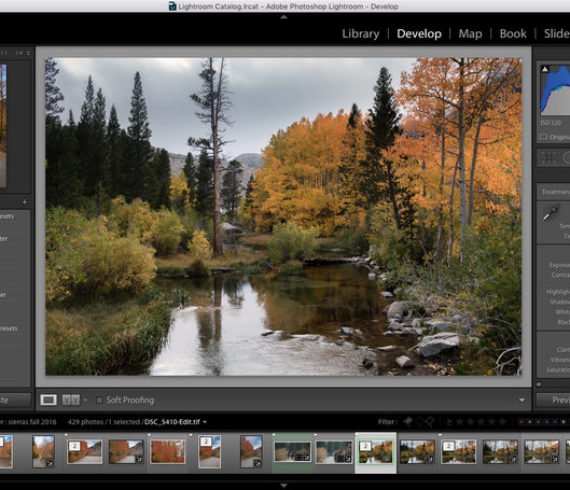Viewport: 570px width, 490px height.
Task: Switch to Loupe view in toolbar
Action: coord(48,400)
